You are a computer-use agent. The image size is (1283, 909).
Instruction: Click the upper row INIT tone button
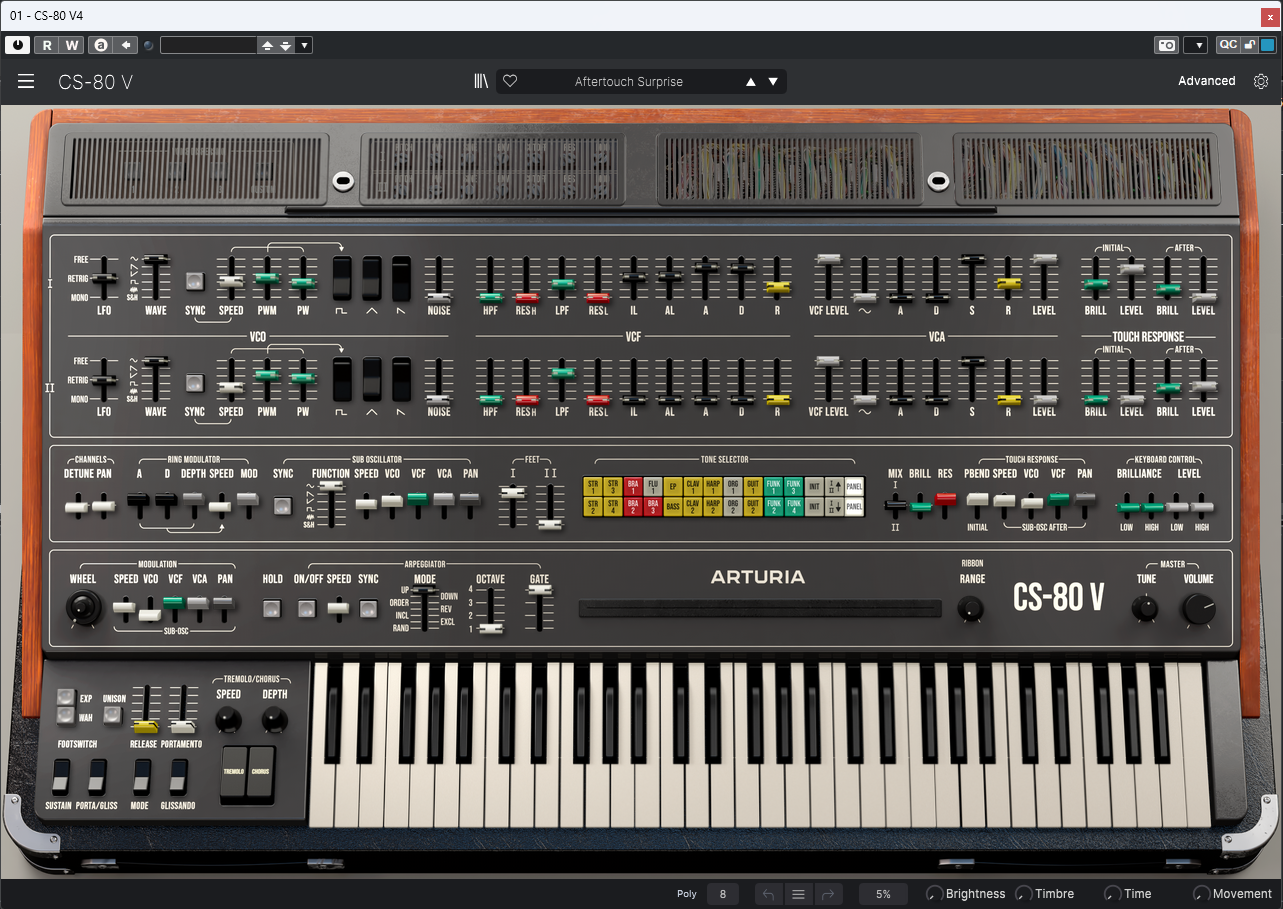814,487
